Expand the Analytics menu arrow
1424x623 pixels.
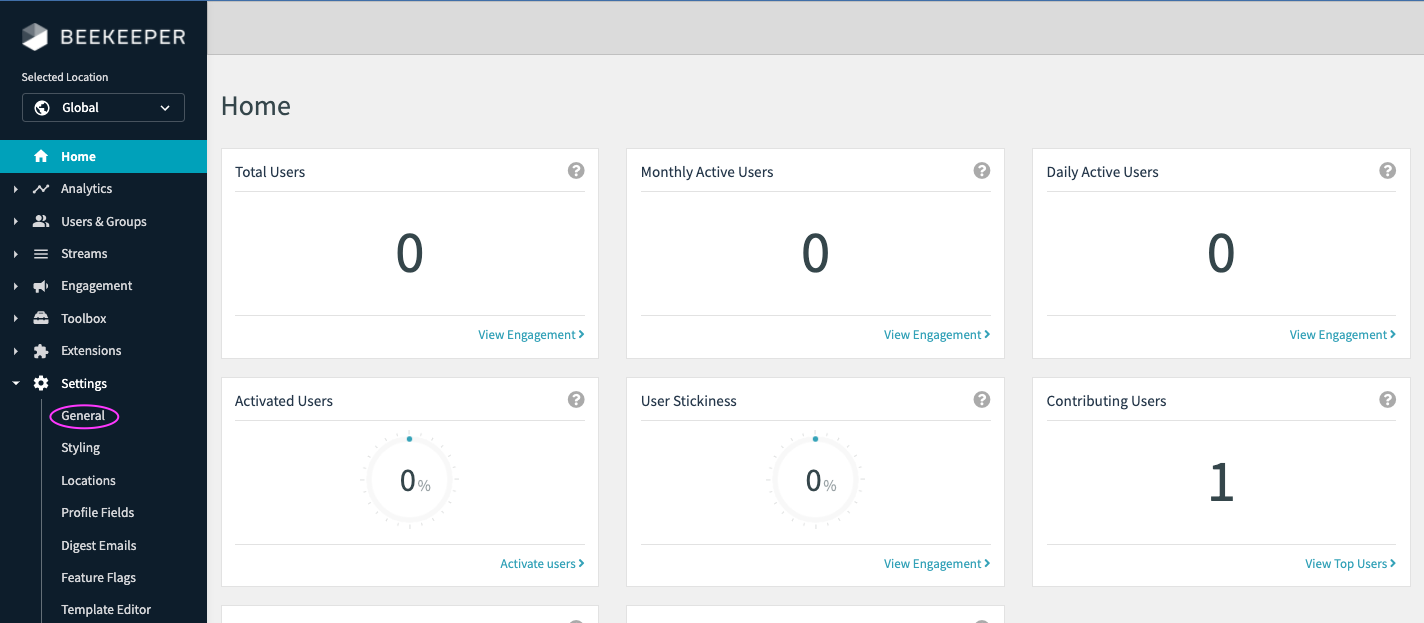coord(16,189)
